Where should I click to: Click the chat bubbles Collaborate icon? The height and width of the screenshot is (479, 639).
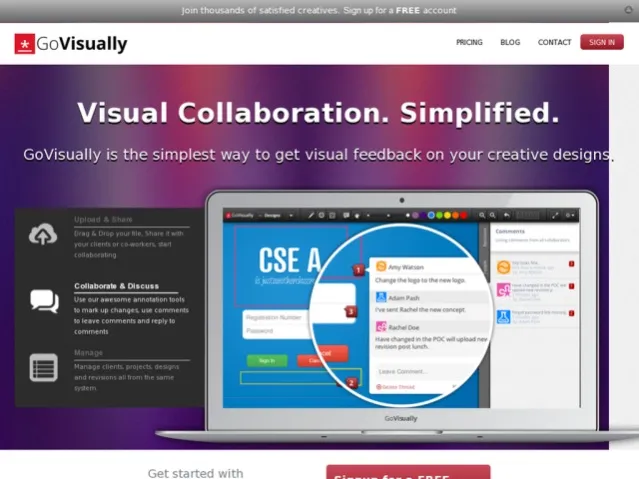coord(44,301)
